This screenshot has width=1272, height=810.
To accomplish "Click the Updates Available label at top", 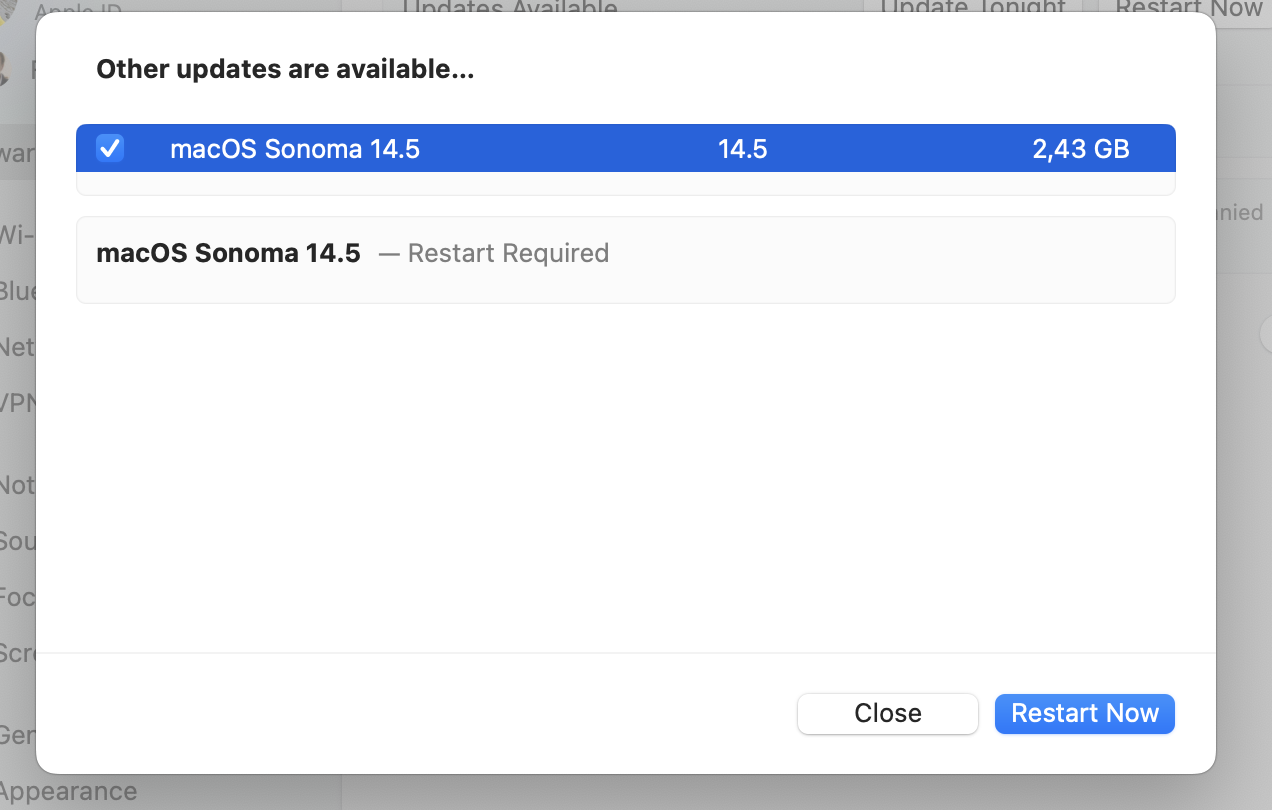I will tap(509, 8).
